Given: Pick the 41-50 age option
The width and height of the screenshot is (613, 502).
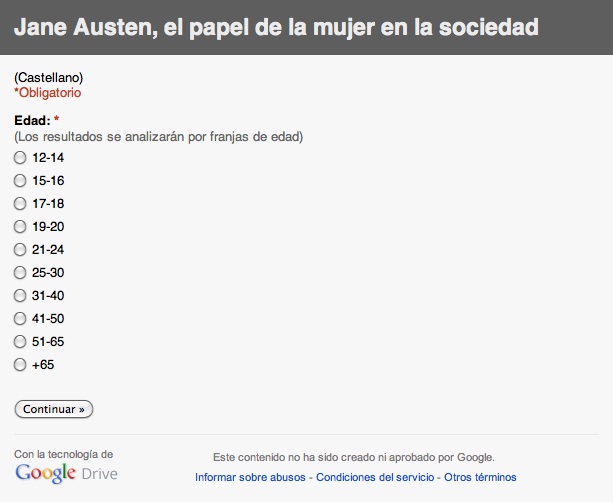Looking at the screenshot, I should (x=20, y=319).
